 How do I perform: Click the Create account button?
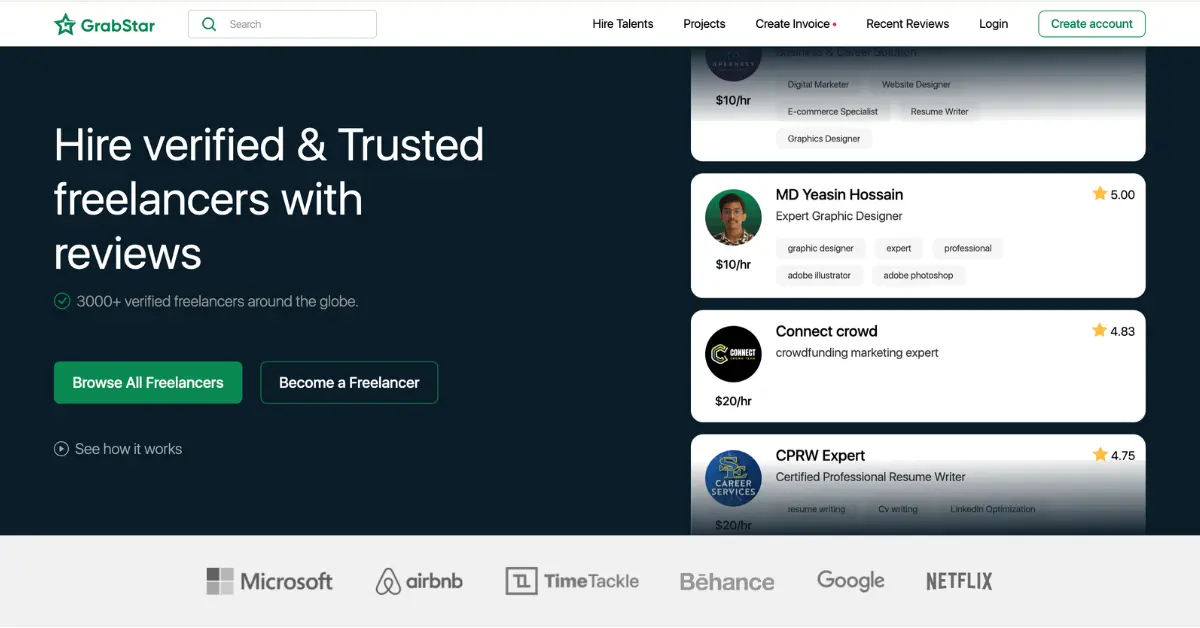pos(1091,23)
